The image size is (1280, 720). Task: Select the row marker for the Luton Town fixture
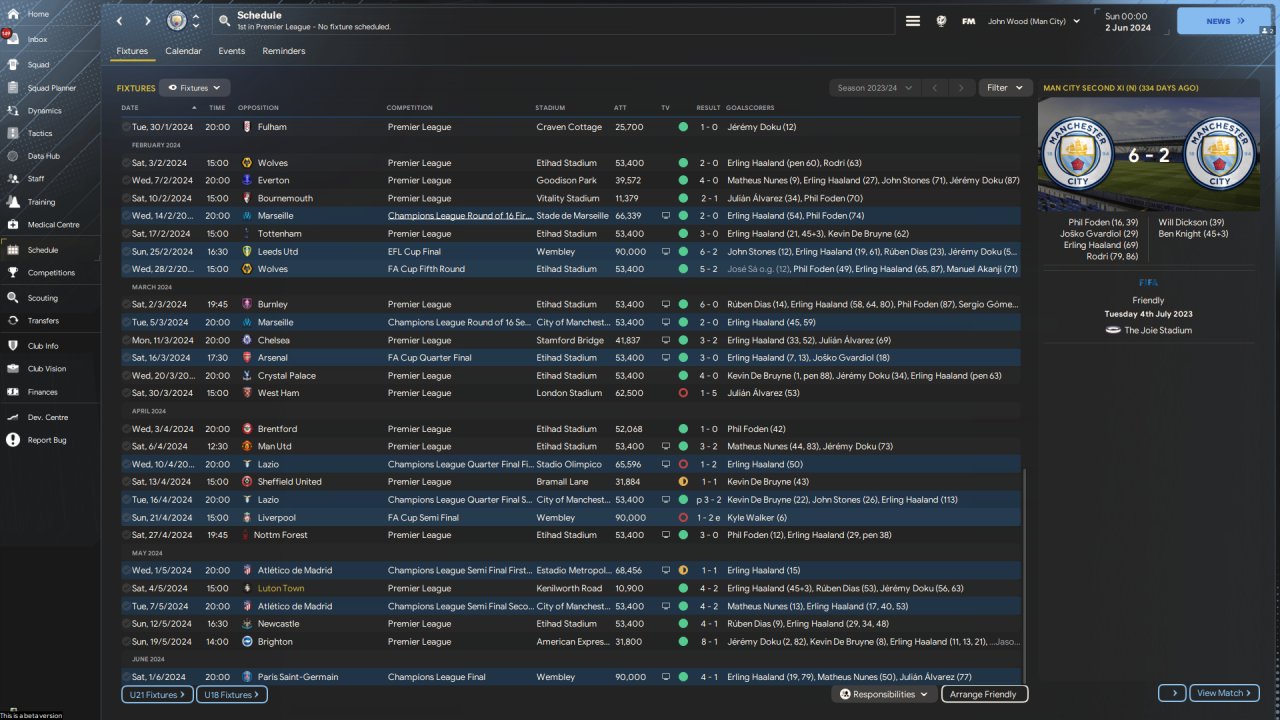[x=126, y=589]
